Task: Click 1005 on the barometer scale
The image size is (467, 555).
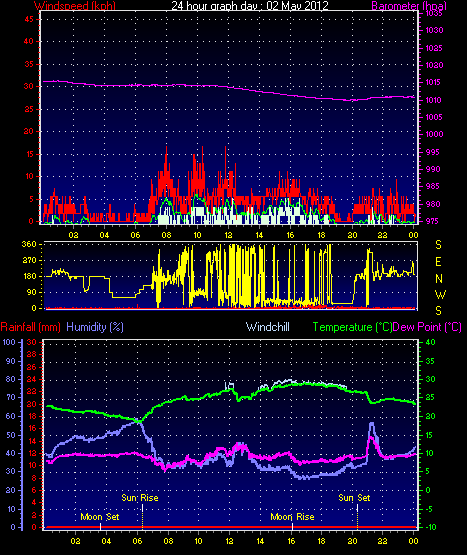Action: (x=434, y=117)
